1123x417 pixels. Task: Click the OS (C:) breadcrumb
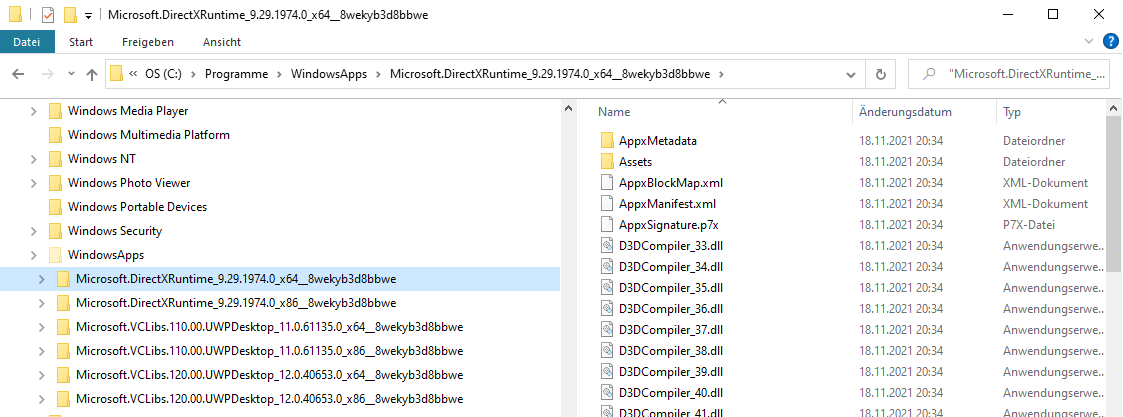click(164, 74)
